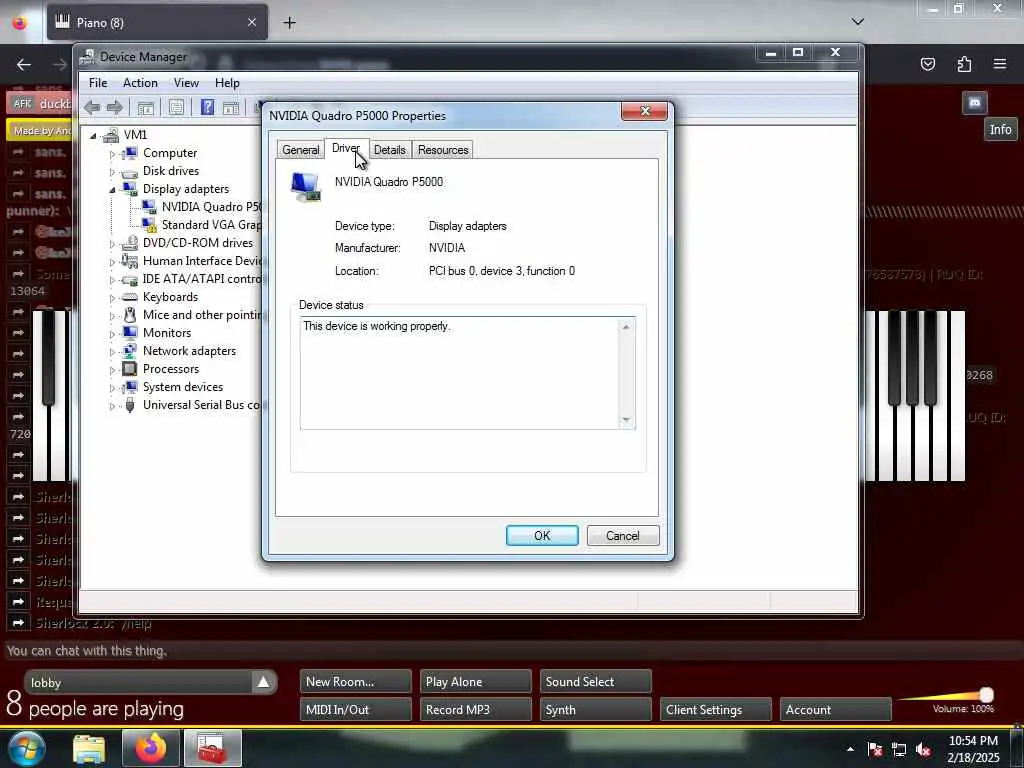This screenshot has height=768, width=1024.
Task: Click the New Room... button
Action: pyautogui.click(x=356, y=682)
